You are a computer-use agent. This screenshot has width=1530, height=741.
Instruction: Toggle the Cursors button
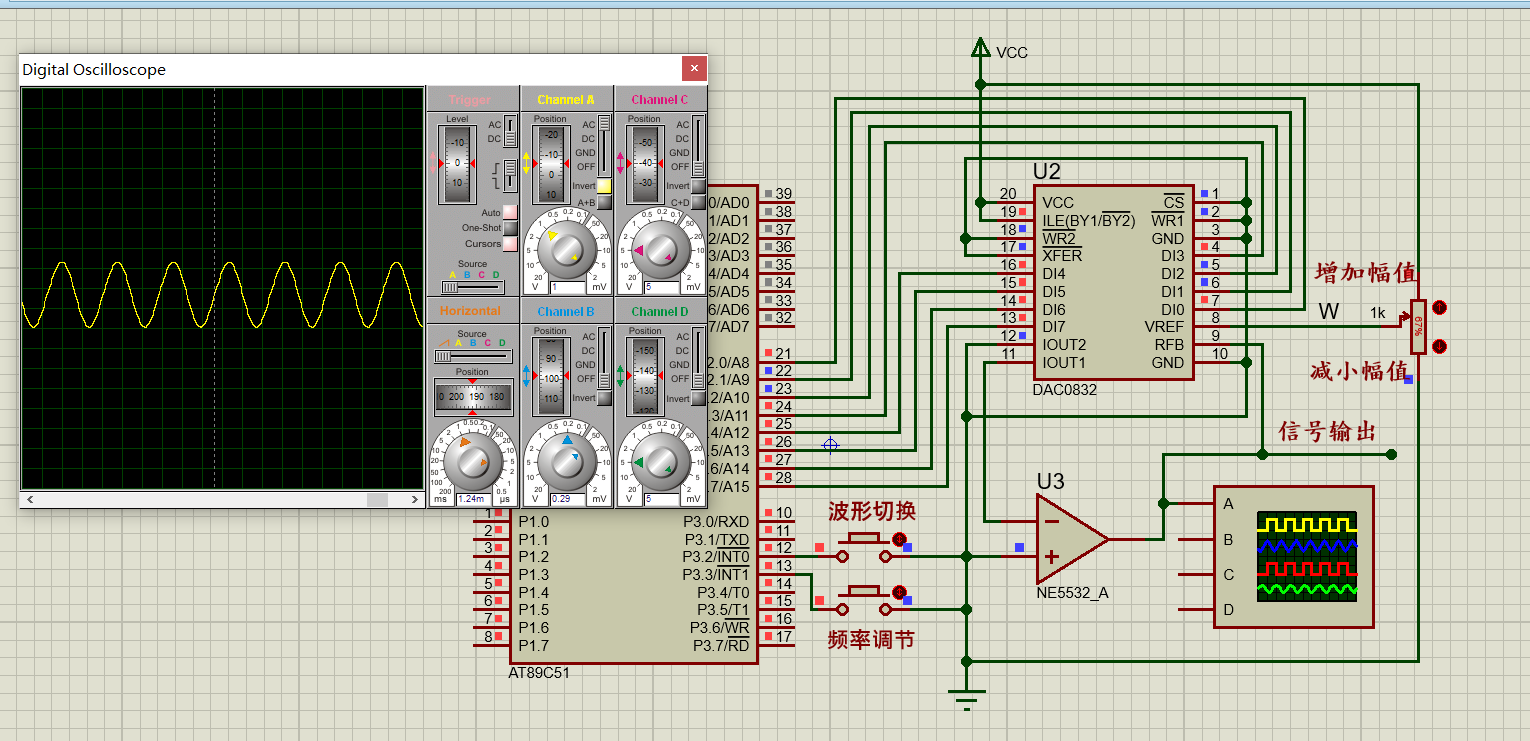pyautogui.click(x=510, y=244)
